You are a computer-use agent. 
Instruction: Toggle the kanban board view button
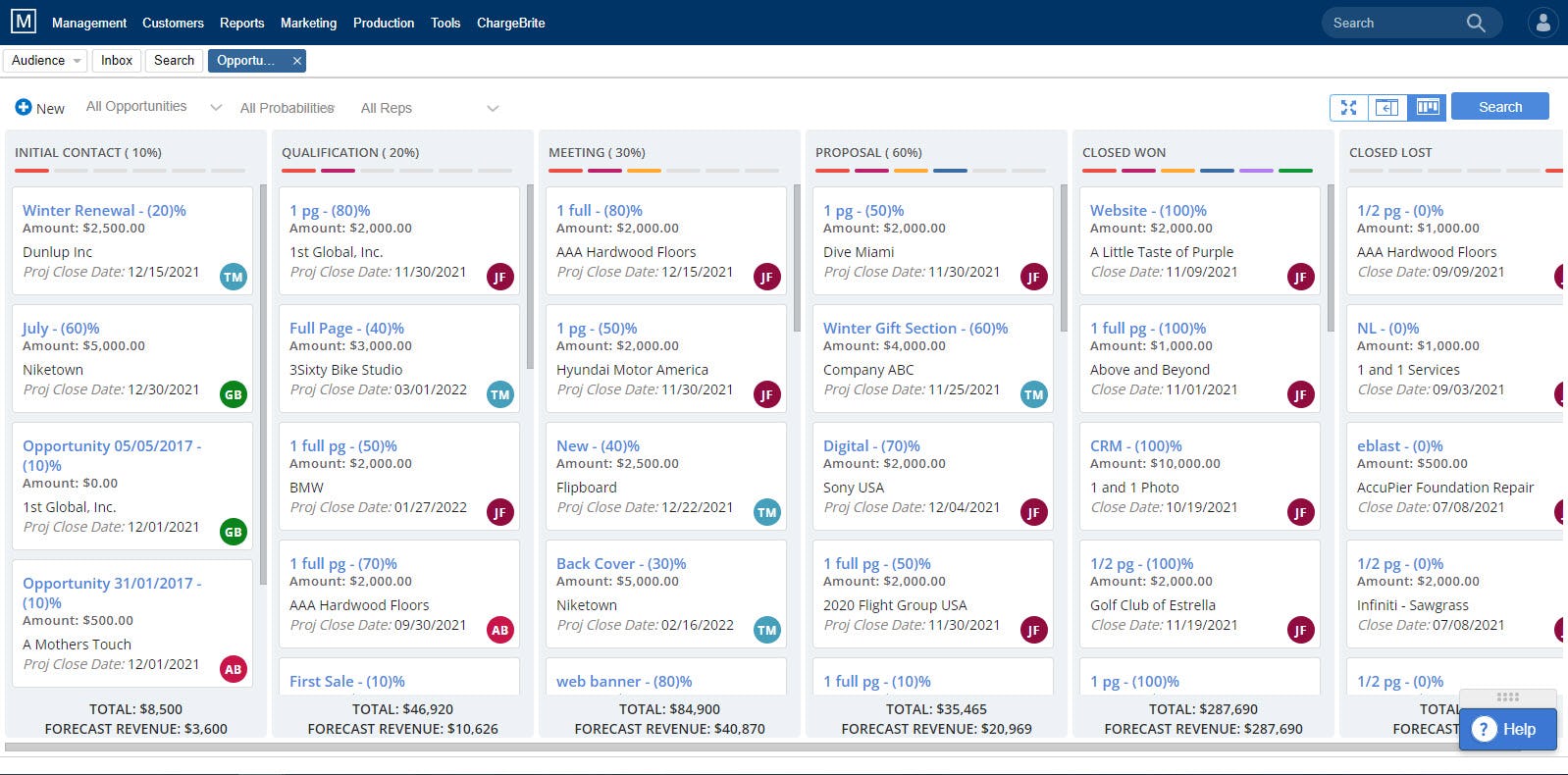(x=1428, y=107)
